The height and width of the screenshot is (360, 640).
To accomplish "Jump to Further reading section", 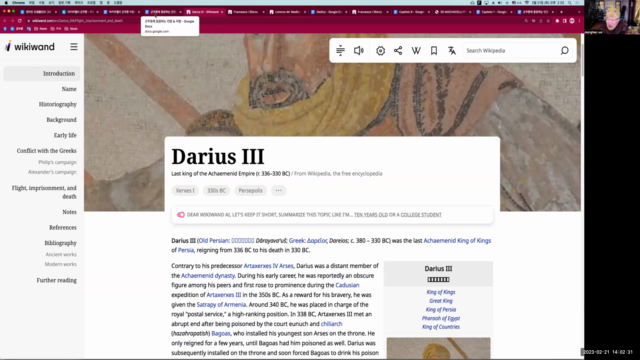I will 57,280.
